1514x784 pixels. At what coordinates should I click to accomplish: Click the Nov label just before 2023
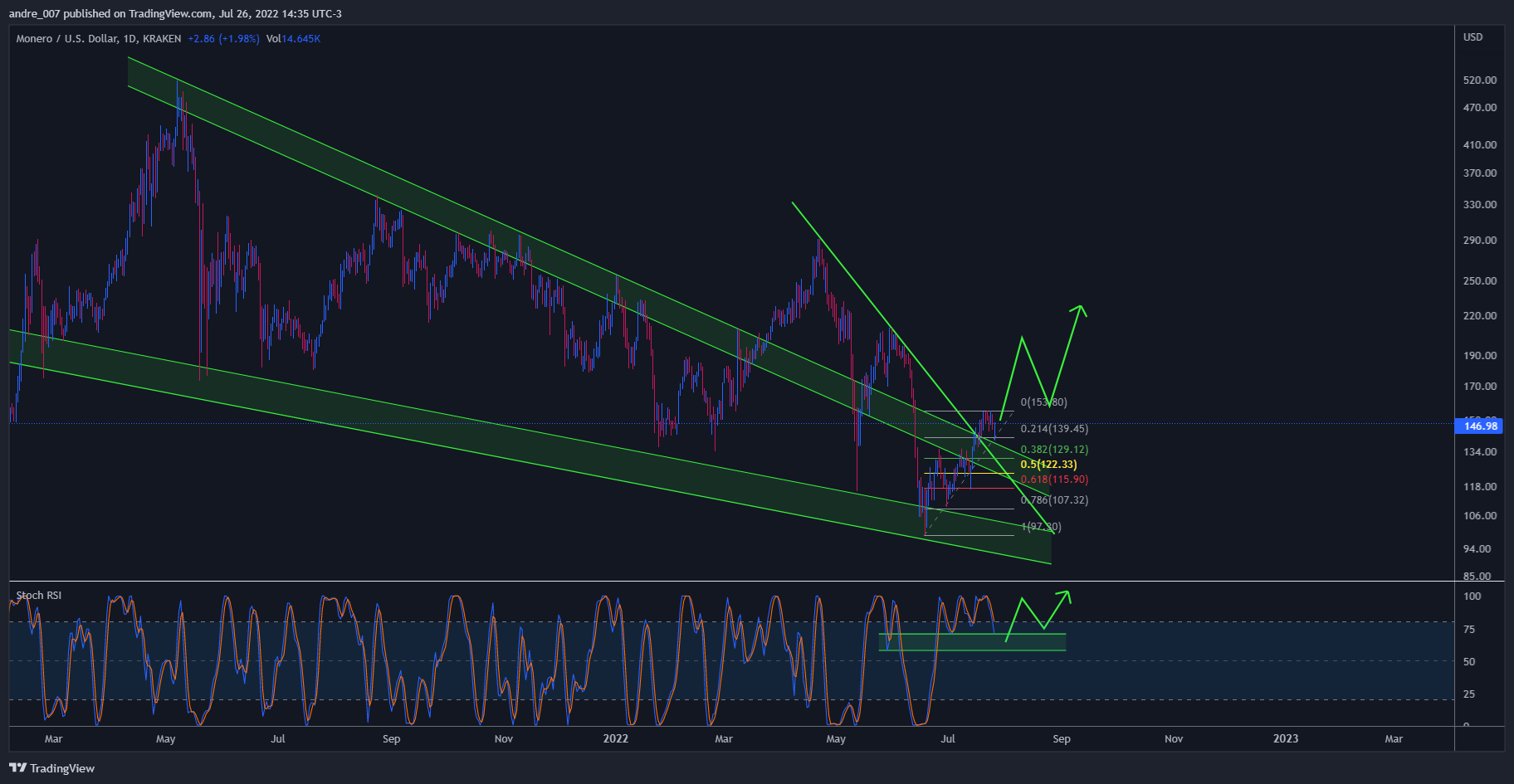(x=1174, y=739)
